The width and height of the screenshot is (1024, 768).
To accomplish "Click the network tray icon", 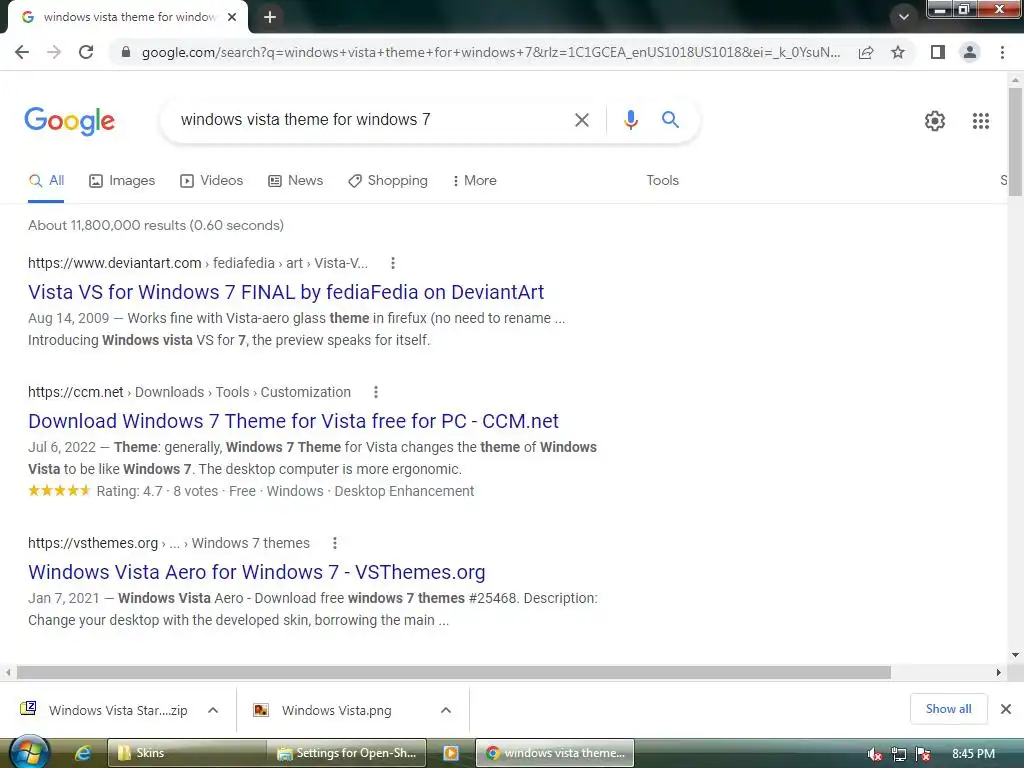I will click(x=899, y=754).
